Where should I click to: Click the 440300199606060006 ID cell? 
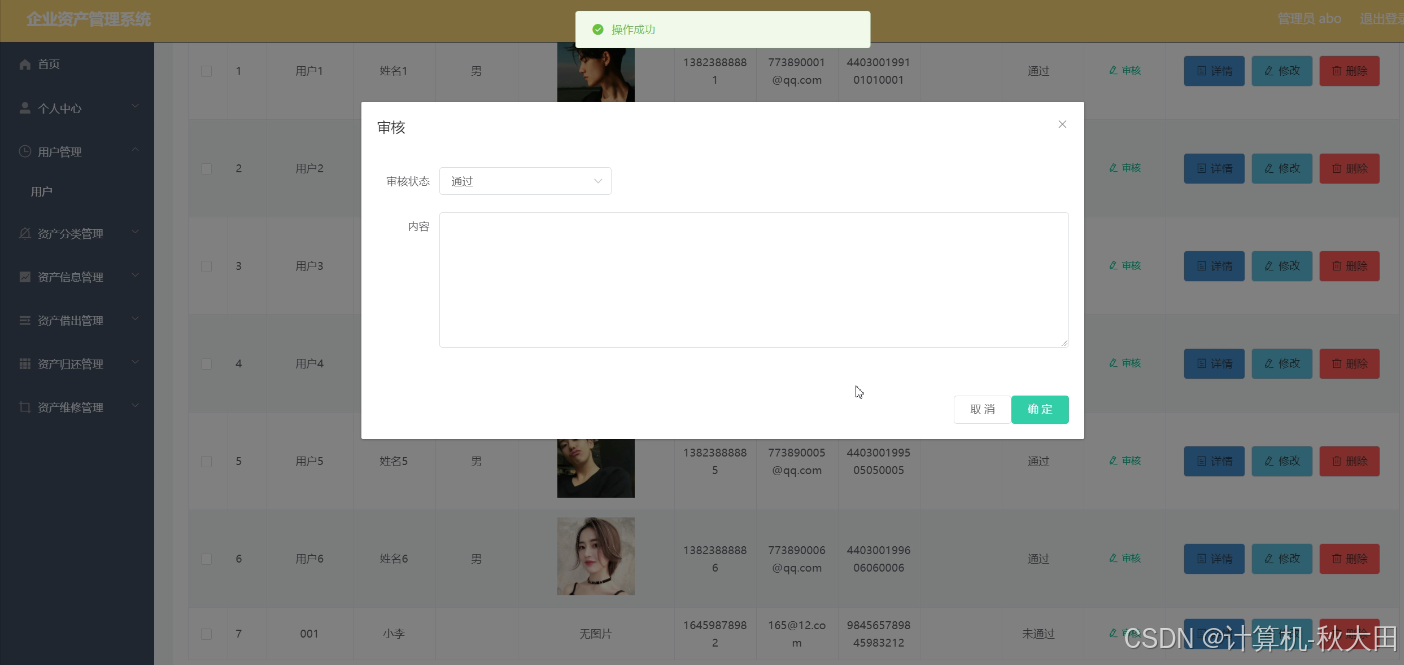pyautogui.click(x=878, y=558)
